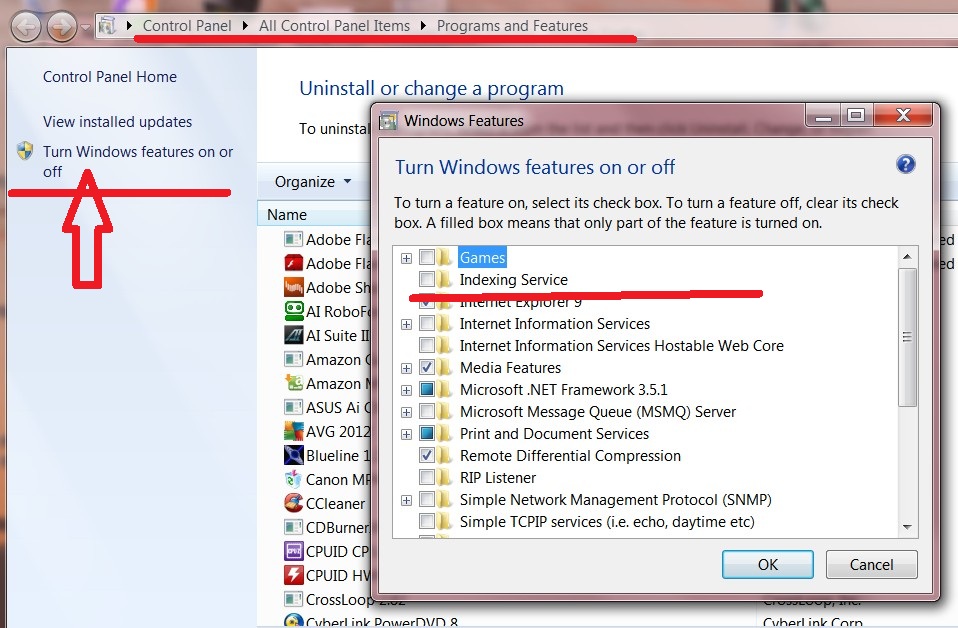Click the features list scroll up arrow
The width and height of the screenshot is (958, 628).
click(x=907, y=257)
